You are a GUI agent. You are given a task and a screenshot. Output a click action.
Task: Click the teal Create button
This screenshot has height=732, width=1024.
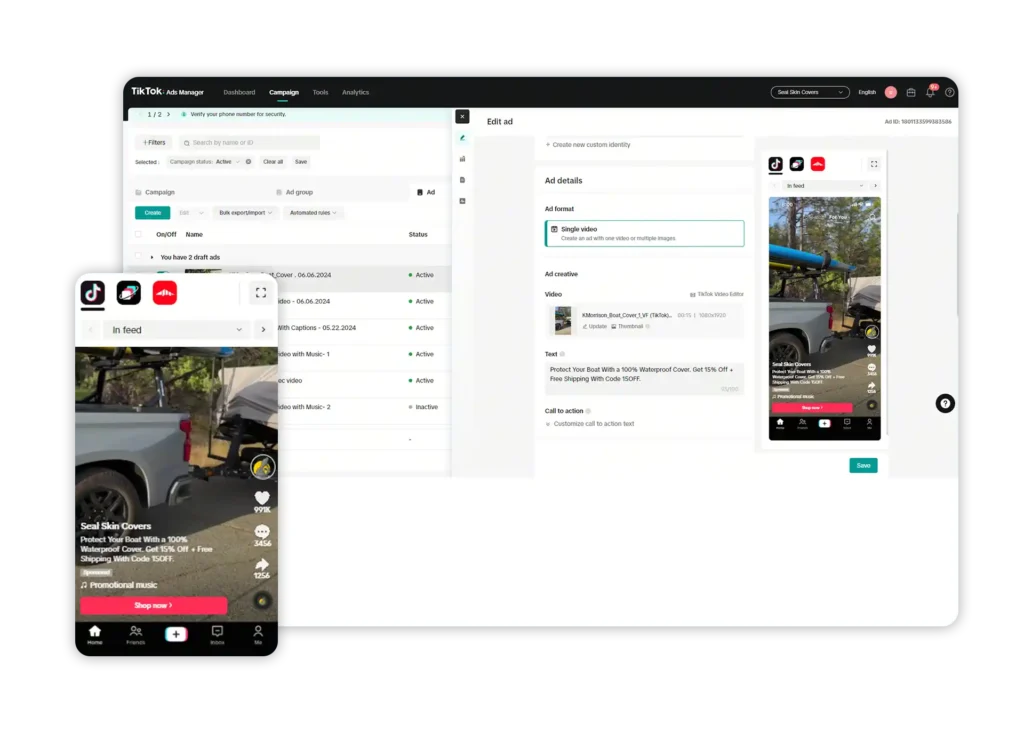coord(151,213)
